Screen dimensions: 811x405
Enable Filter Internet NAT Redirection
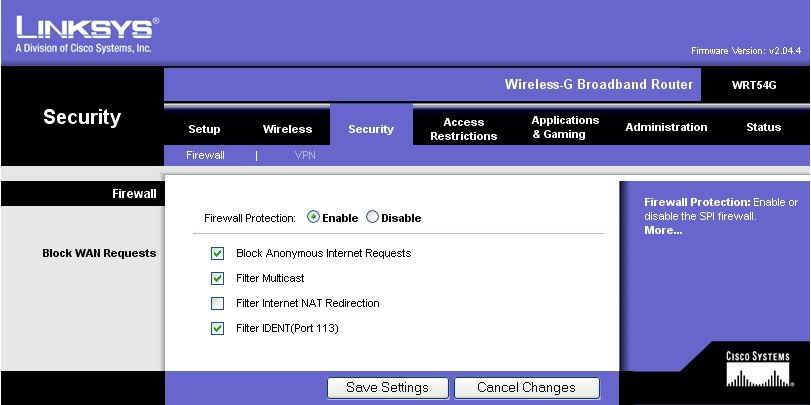point(217,303)
